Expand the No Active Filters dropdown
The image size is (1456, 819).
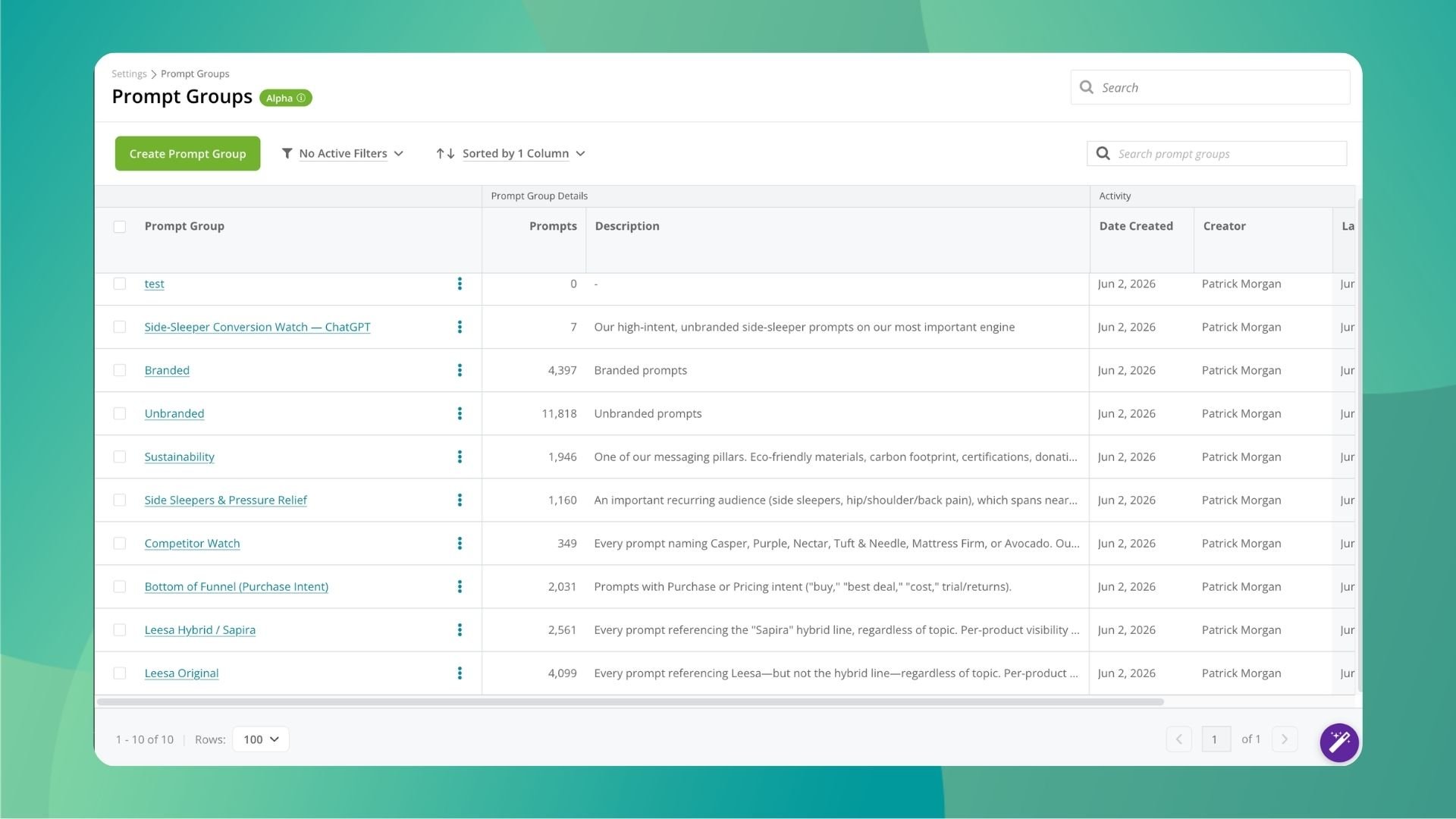[343, 153]
